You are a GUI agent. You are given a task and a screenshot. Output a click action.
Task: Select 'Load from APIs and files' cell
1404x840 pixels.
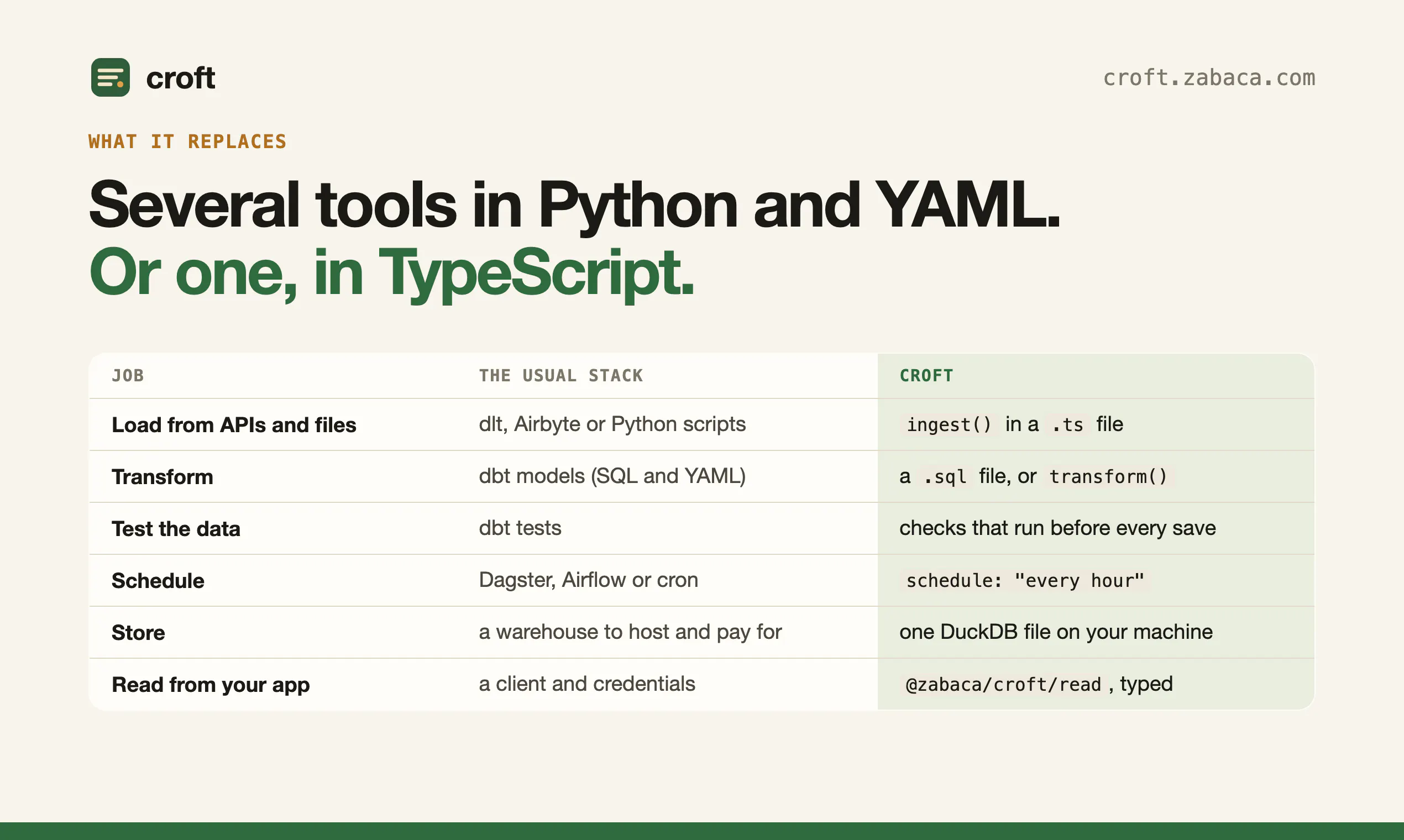coord(234,424)
